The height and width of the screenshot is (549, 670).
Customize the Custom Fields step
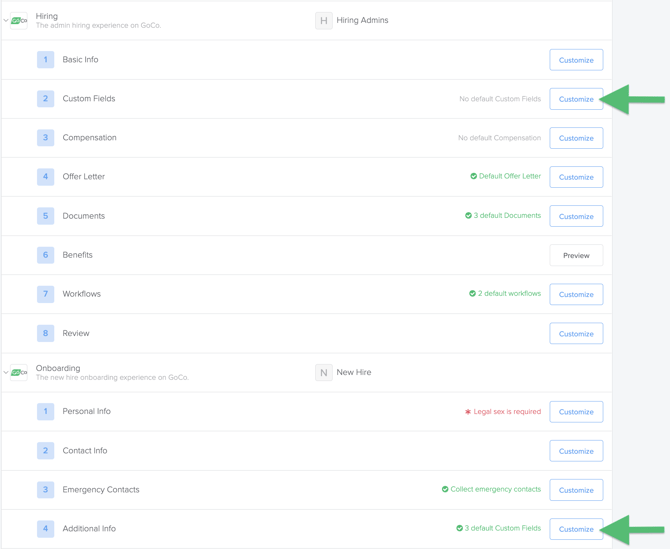click(x=576, y=99)
